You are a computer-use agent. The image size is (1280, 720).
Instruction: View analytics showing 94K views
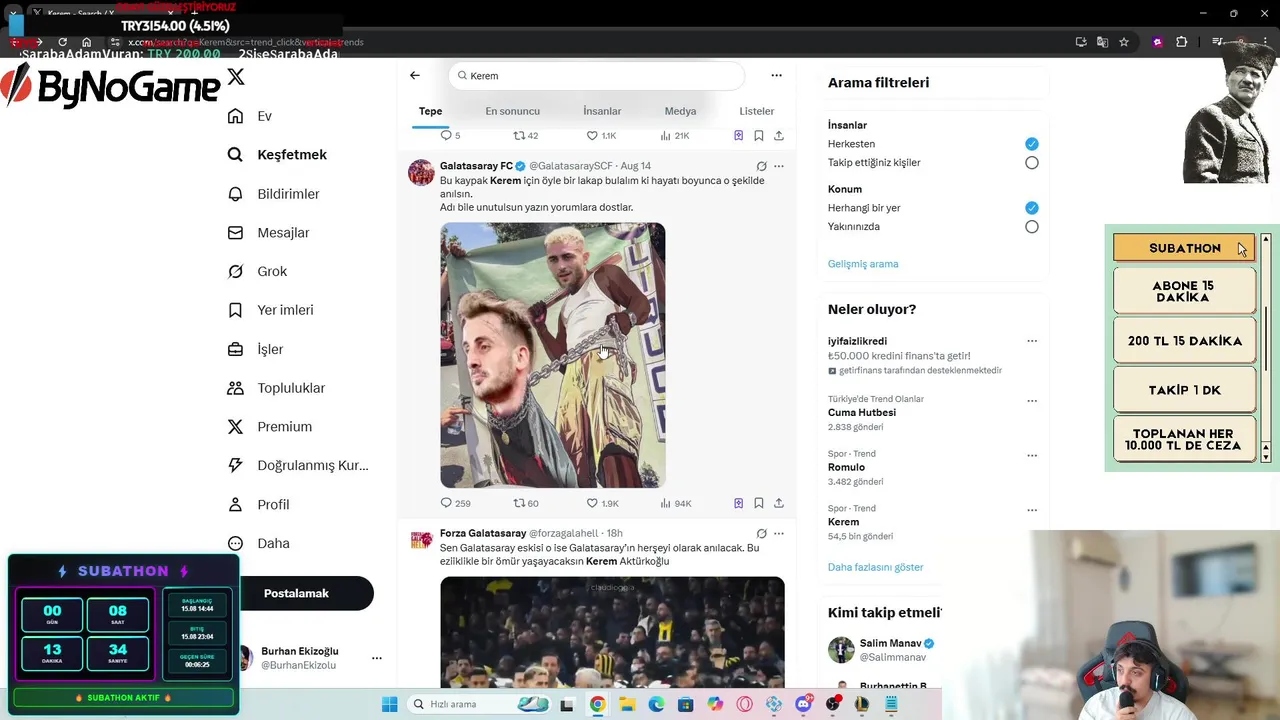coord(676,503)
